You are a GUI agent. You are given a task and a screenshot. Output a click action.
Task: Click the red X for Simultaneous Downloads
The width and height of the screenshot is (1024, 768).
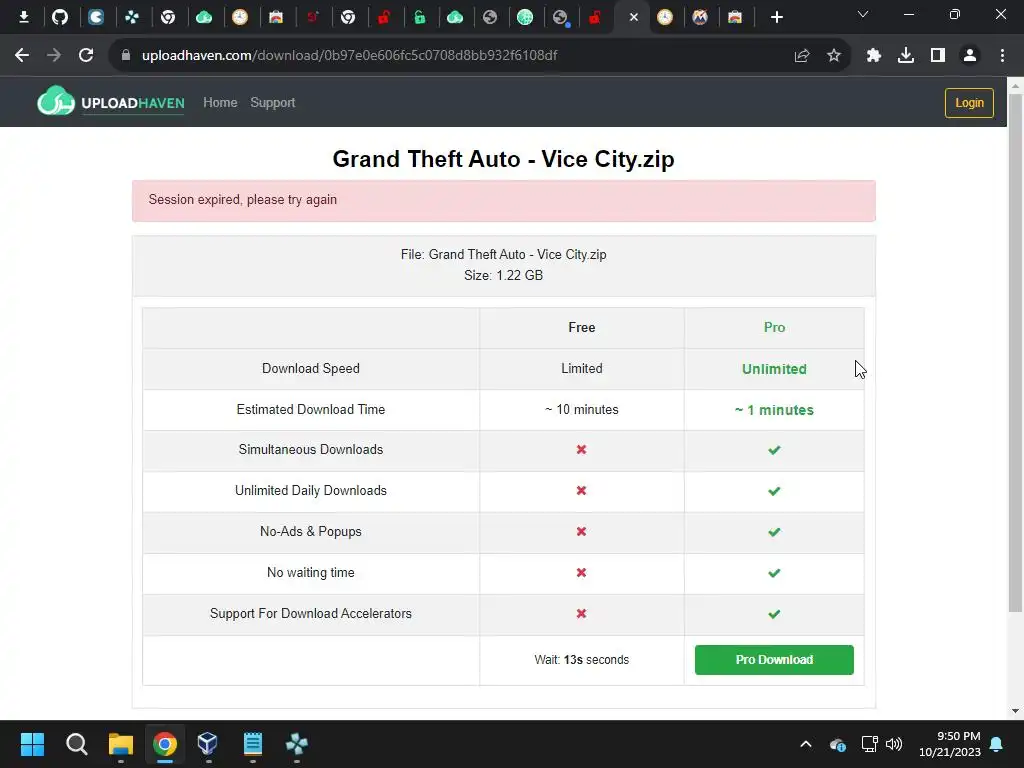point(581,449)
